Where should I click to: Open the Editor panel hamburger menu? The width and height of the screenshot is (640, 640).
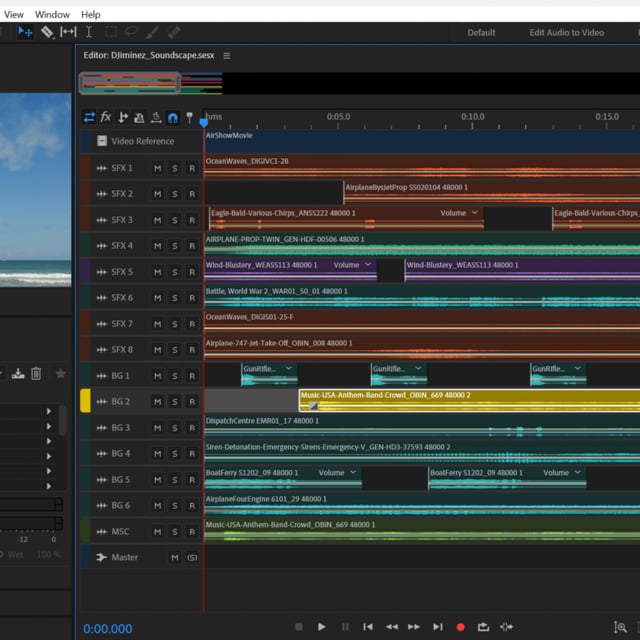[x=227, y=56]
